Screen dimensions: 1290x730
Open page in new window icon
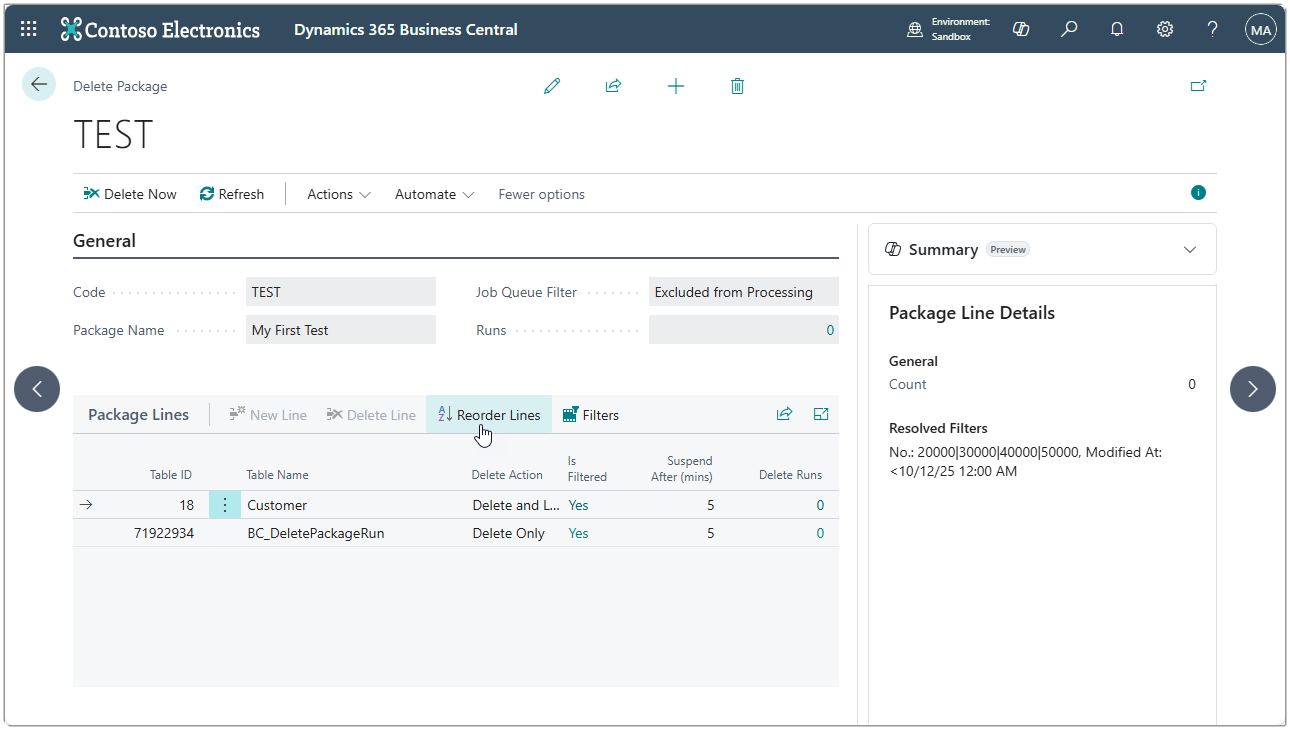(1198, 86)
